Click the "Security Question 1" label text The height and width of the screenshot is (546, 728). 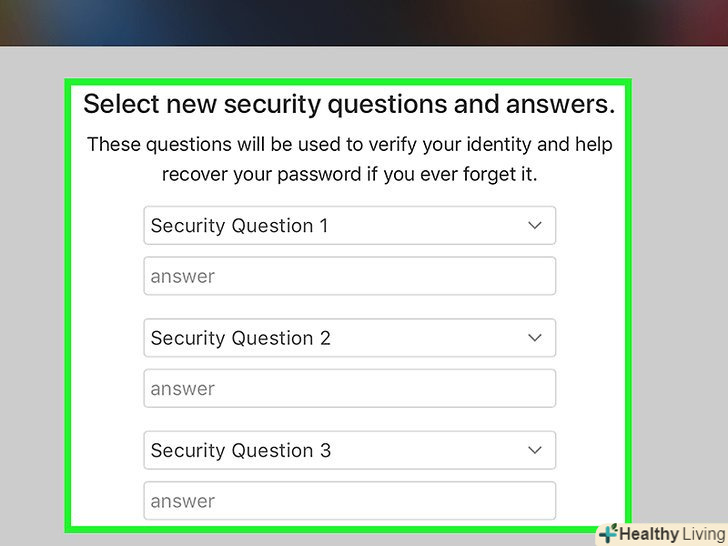pyautogui.click(x=239, y=226)
